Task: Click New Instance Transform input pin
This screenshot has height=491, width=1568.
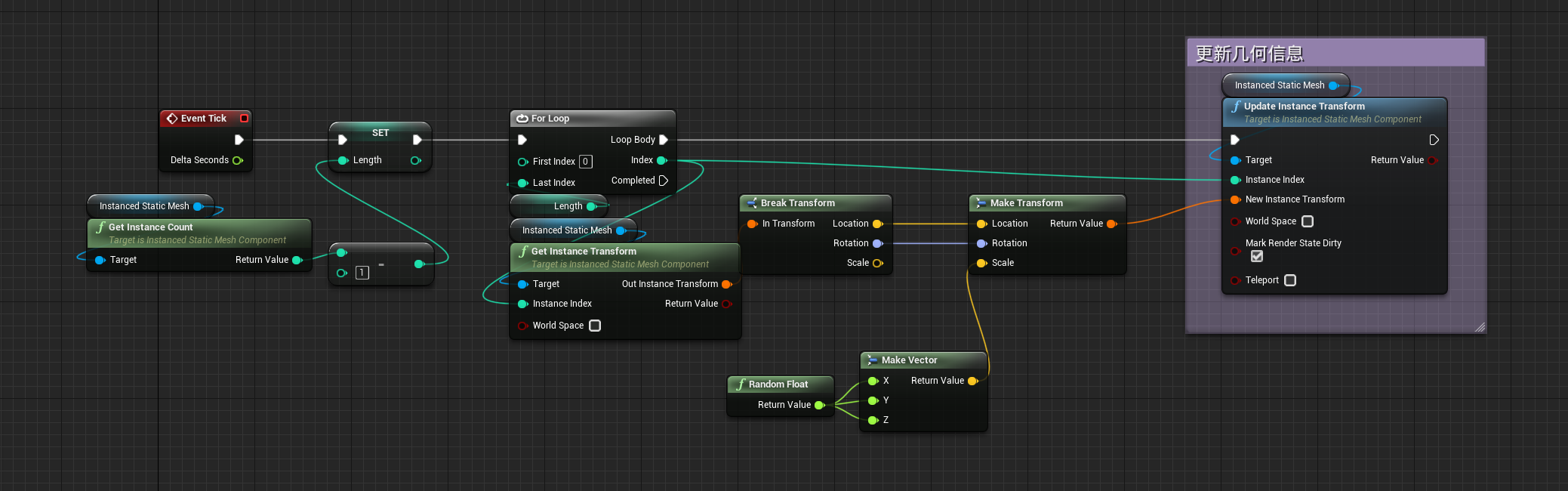Action: (1235, 199)
